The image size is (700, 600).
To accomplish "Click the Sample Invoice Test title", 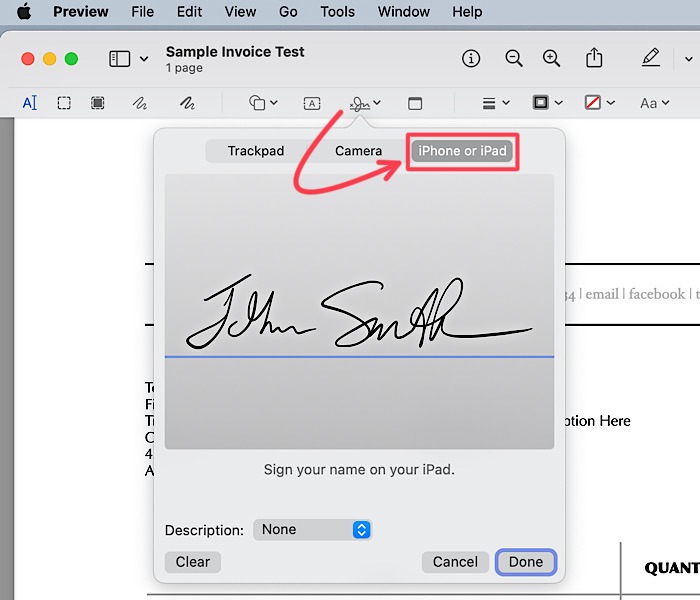I will coord(235,52).
